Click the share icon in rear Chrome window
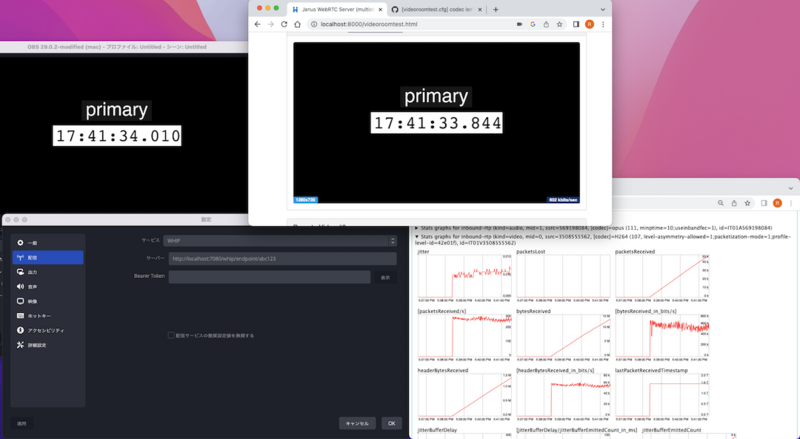The image size is (800, 439). 734,203
